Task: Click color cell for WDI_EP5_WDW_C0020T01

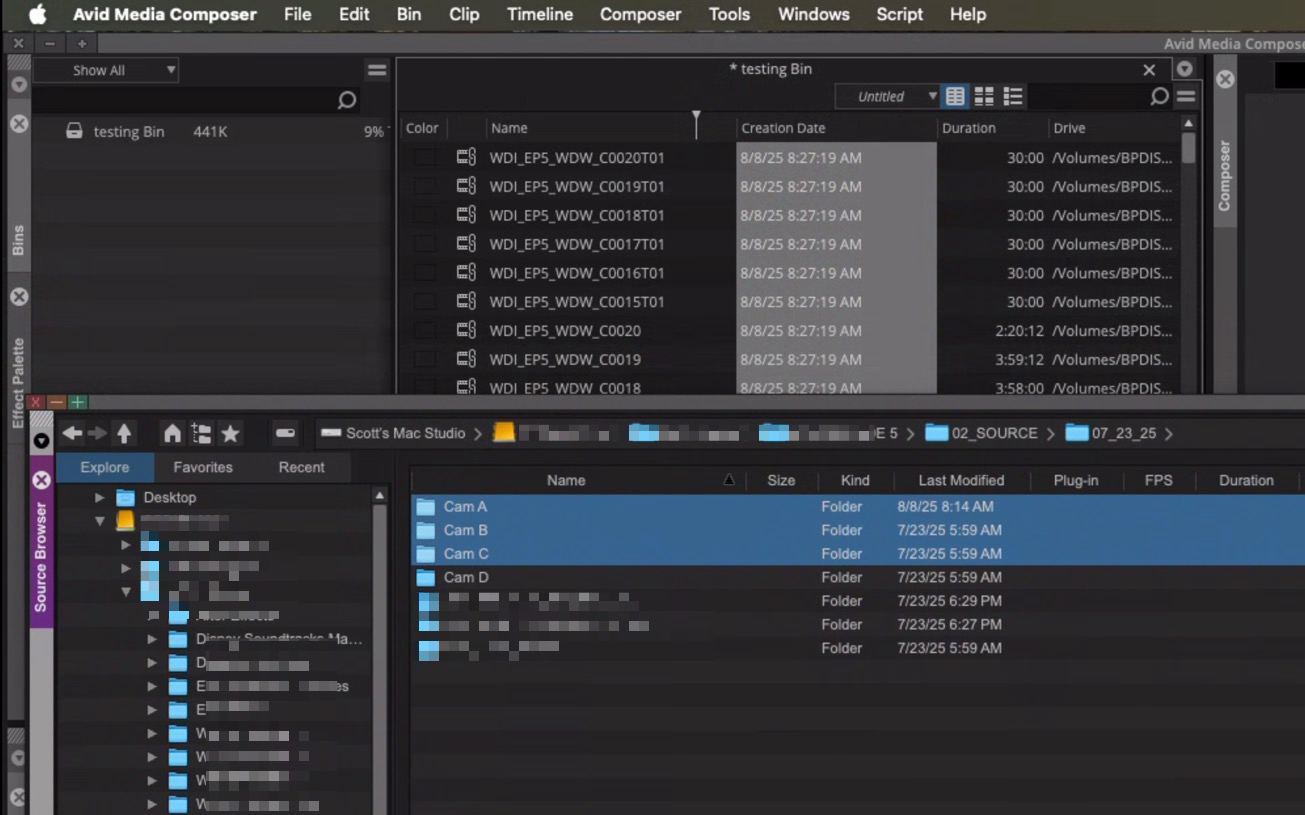Action: click(x=425, y=158)
